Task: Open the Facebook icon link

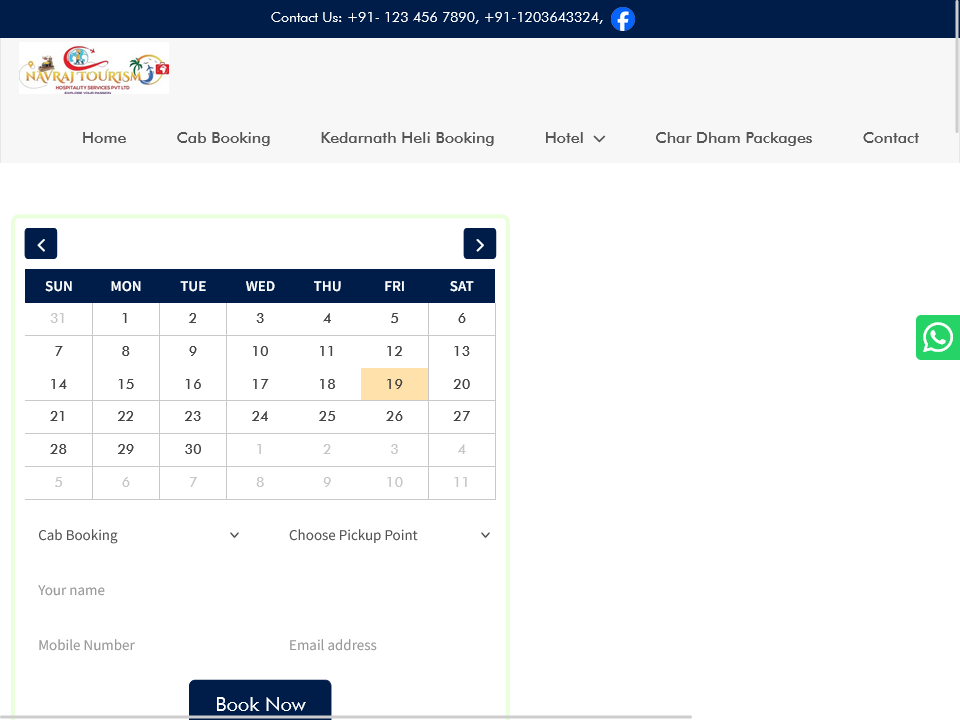Action: (622, 19)
